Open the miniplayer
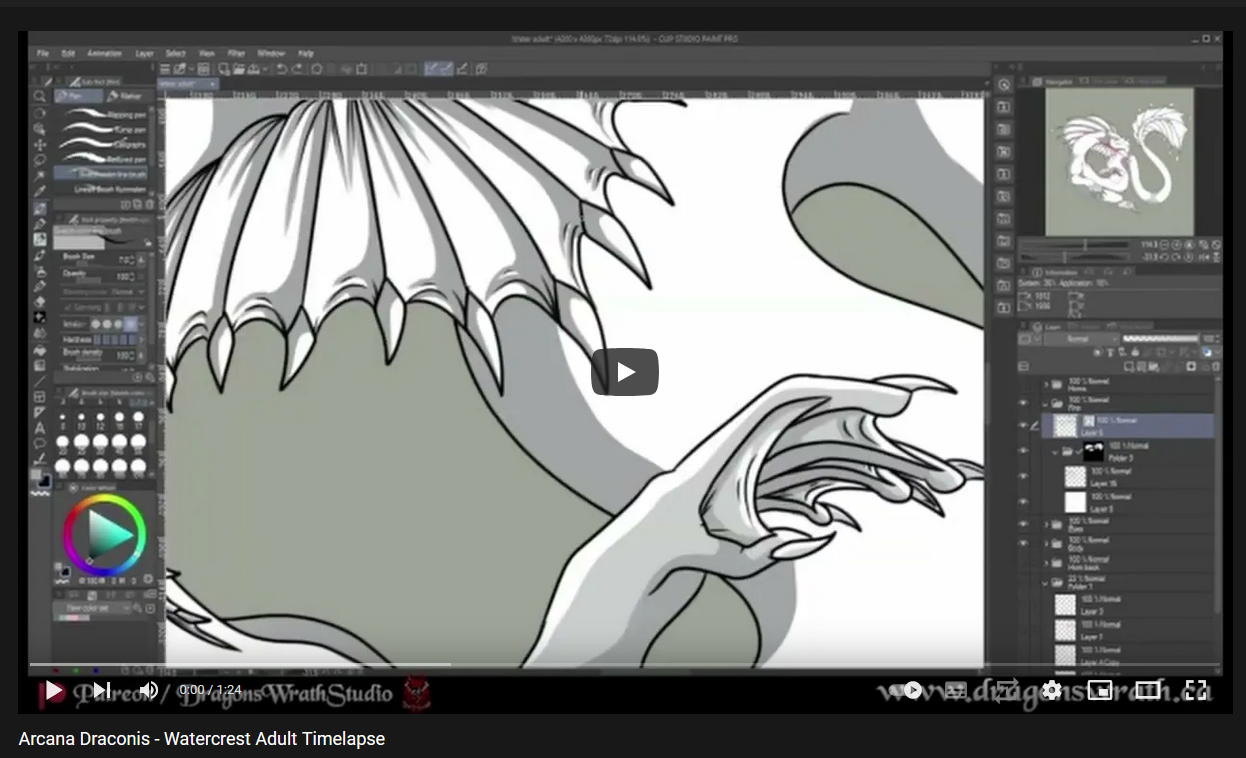This screenshot has height=758, width=1246. (1100, 690)
